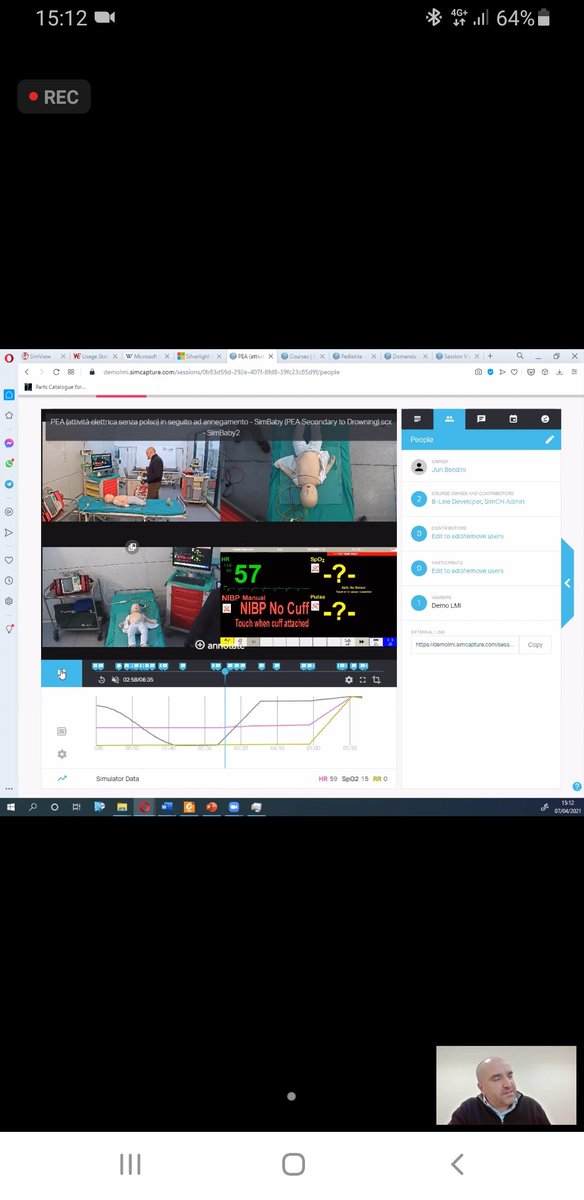Click the demolmi.simcapture.com address bar
This screenshot has width=584, height=1200.
[222, 371]
